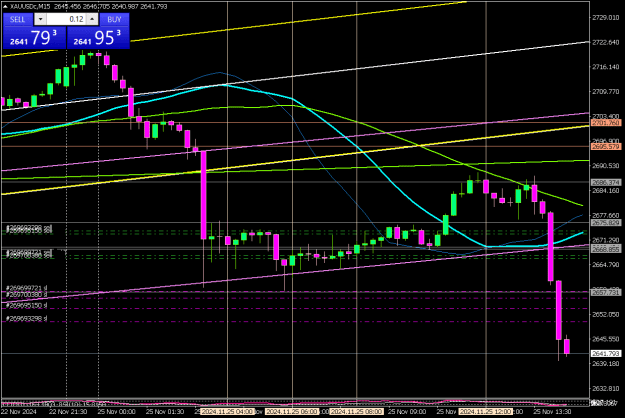Click the 2729.010 price scale label

pyautogui.click(x=605, y=18)
